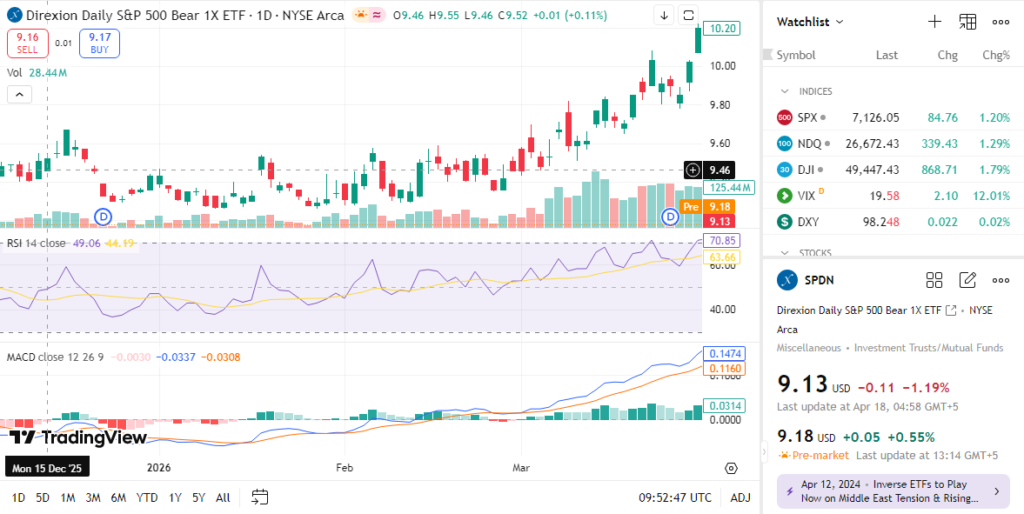
Task: Open the Watchlist three-dot menu
Action: 1000,21
